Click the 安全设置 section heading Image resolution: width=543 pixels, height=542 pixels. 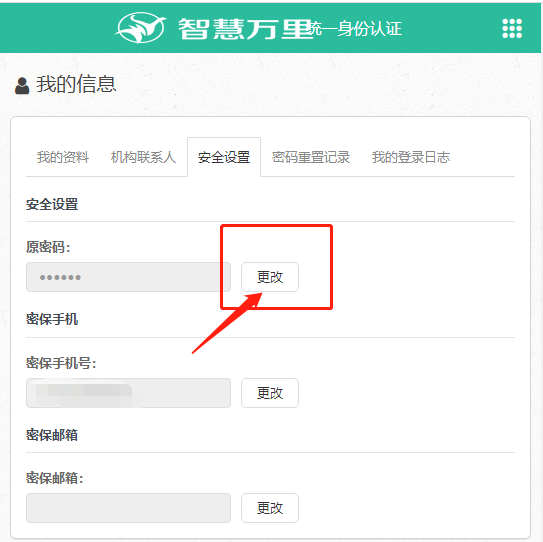coord(52,204)
